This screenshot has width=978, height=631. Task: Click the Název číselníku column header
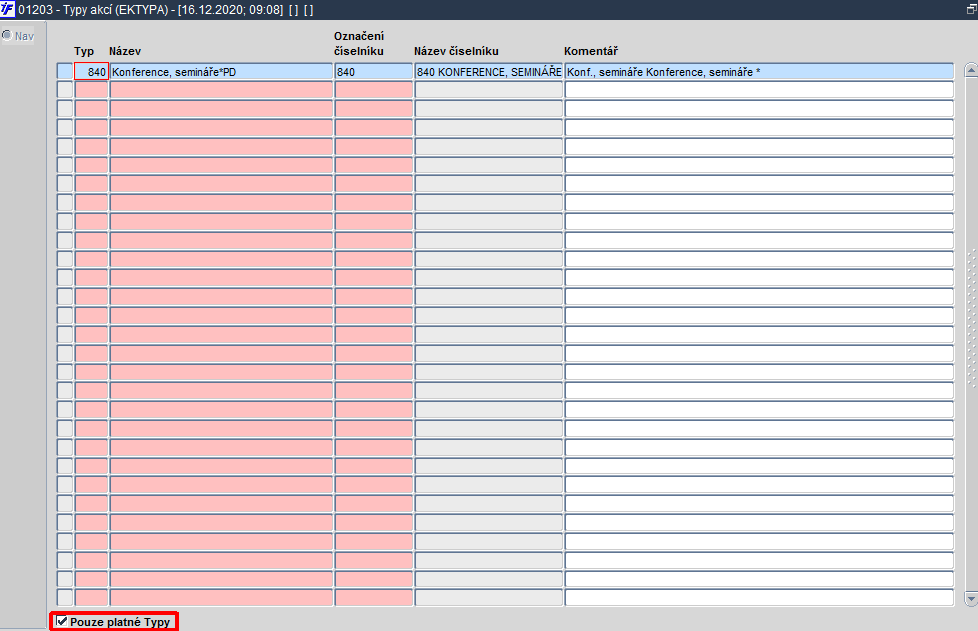456,51
